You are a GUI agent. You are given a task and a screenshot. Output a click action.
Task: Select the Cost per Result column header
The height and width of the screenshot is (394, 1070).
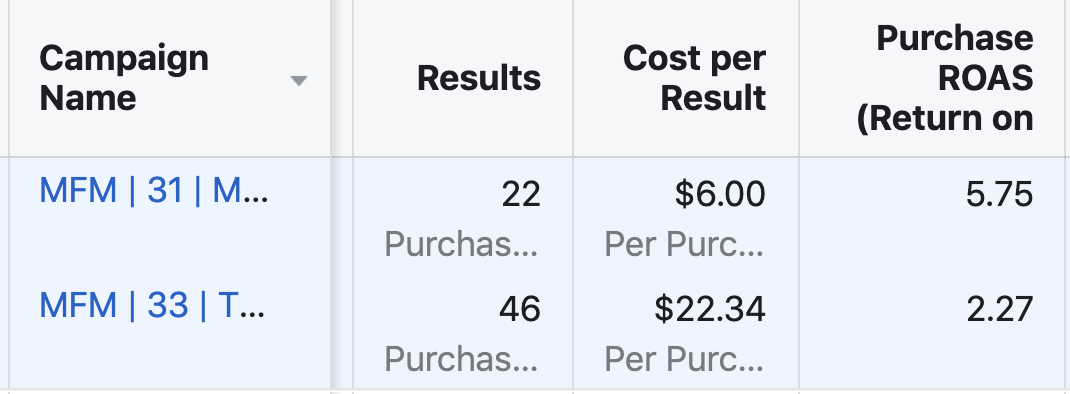[694, 78]
